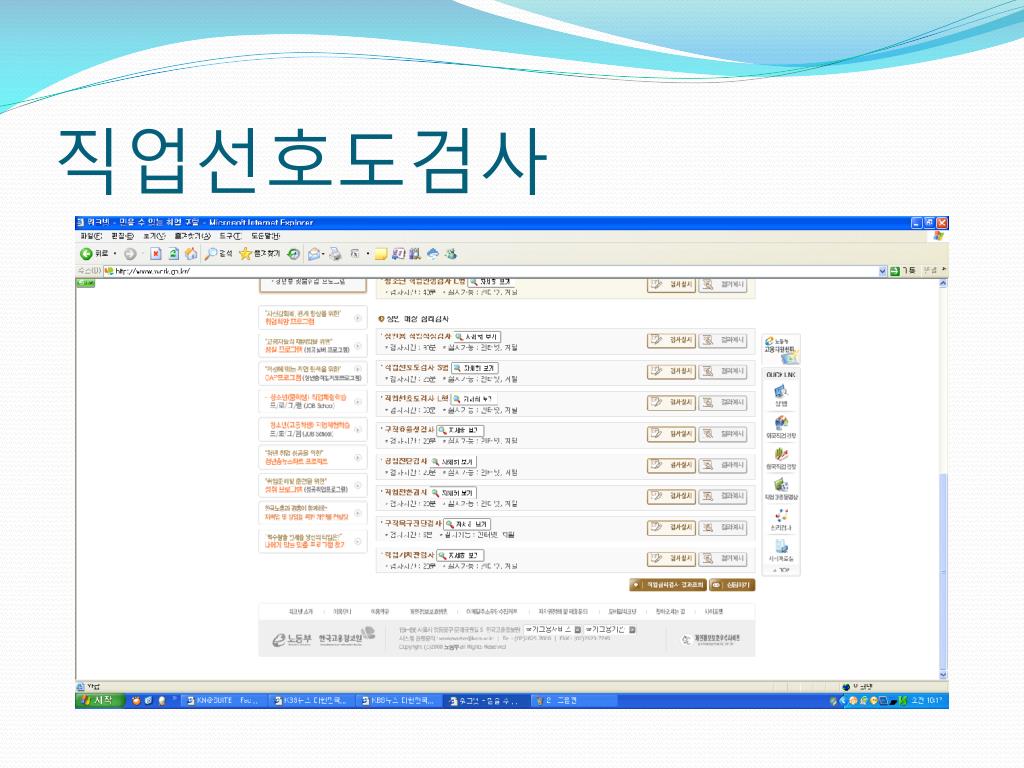Click the yellow note icon in toolbar

pos(381,254)
